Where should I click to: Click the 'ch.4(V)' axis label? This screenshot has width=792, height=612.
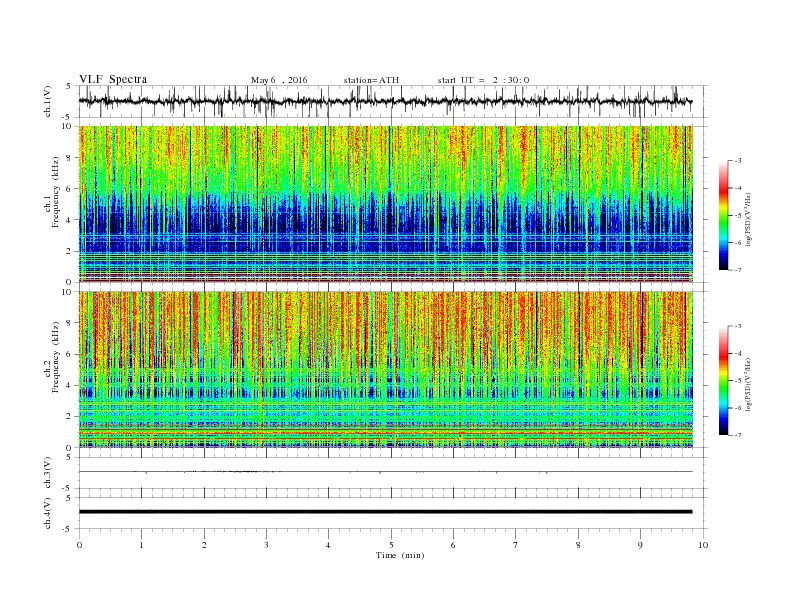(48, 513)
